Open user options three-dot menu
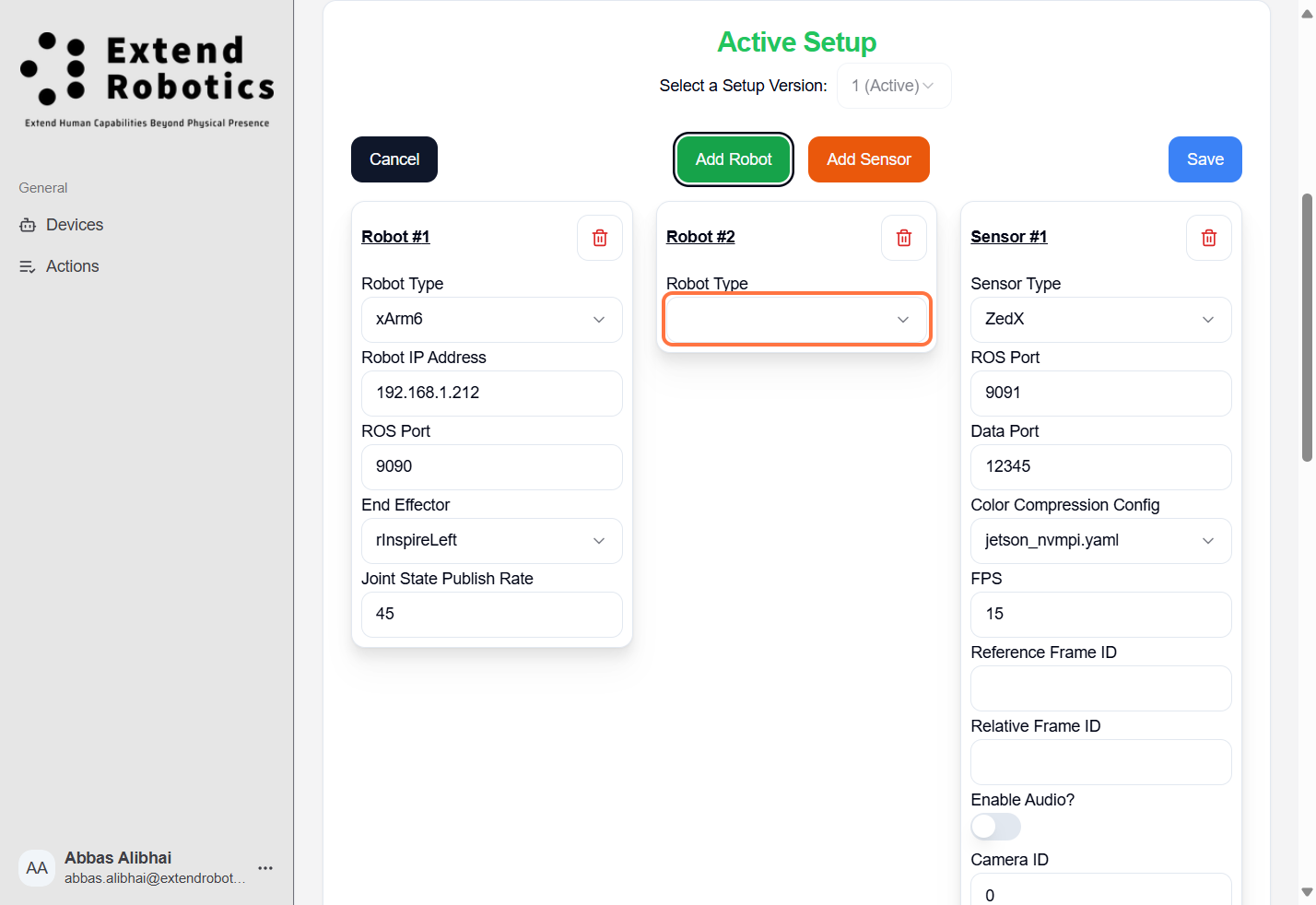The height and width of the screenshot is (905, 1316). pos(265,868)
